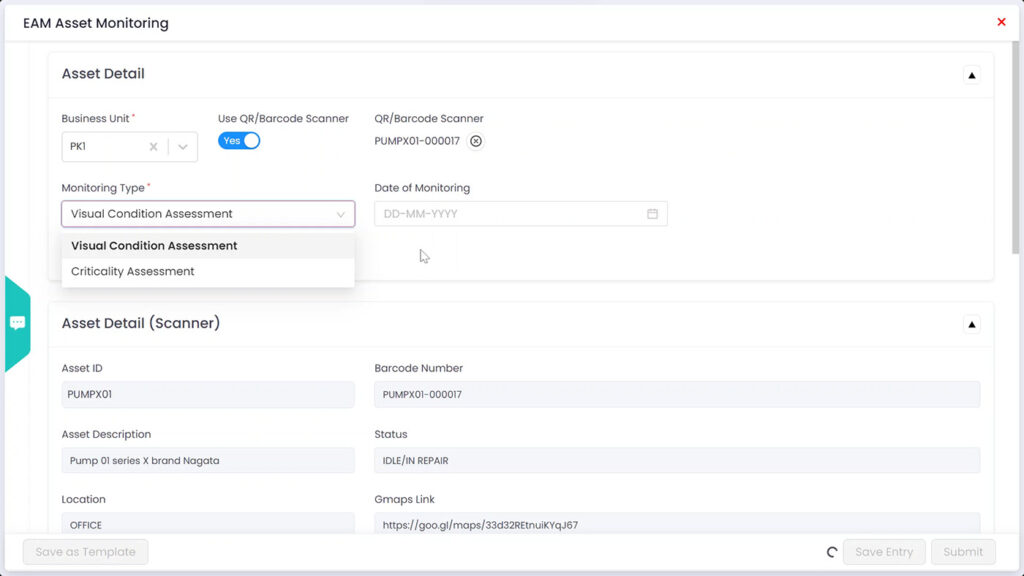Click the refresh icon in the bottom bar

point(831,551)
